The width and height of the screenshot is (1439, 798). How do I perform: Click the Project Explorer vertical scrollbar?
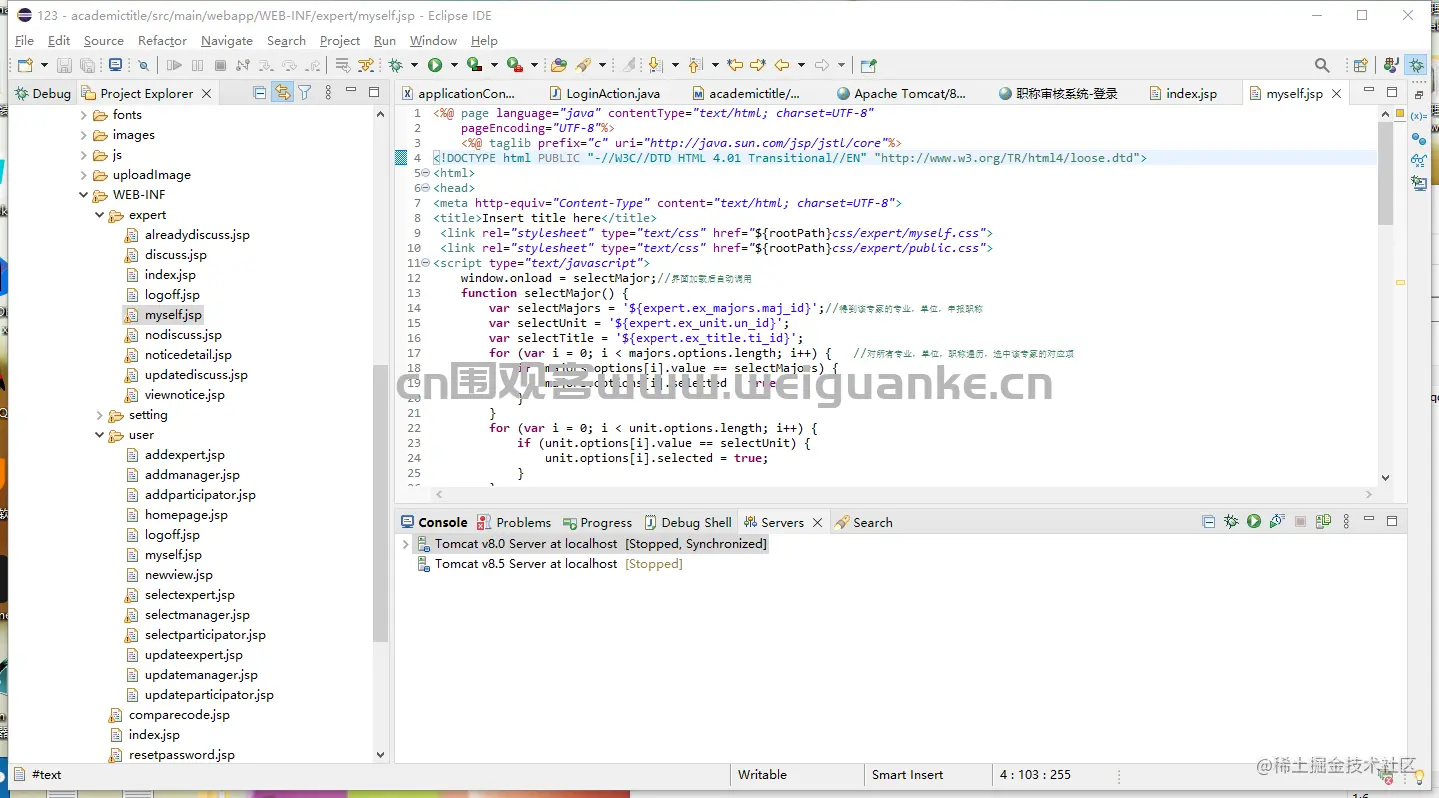tap(380, 505)
